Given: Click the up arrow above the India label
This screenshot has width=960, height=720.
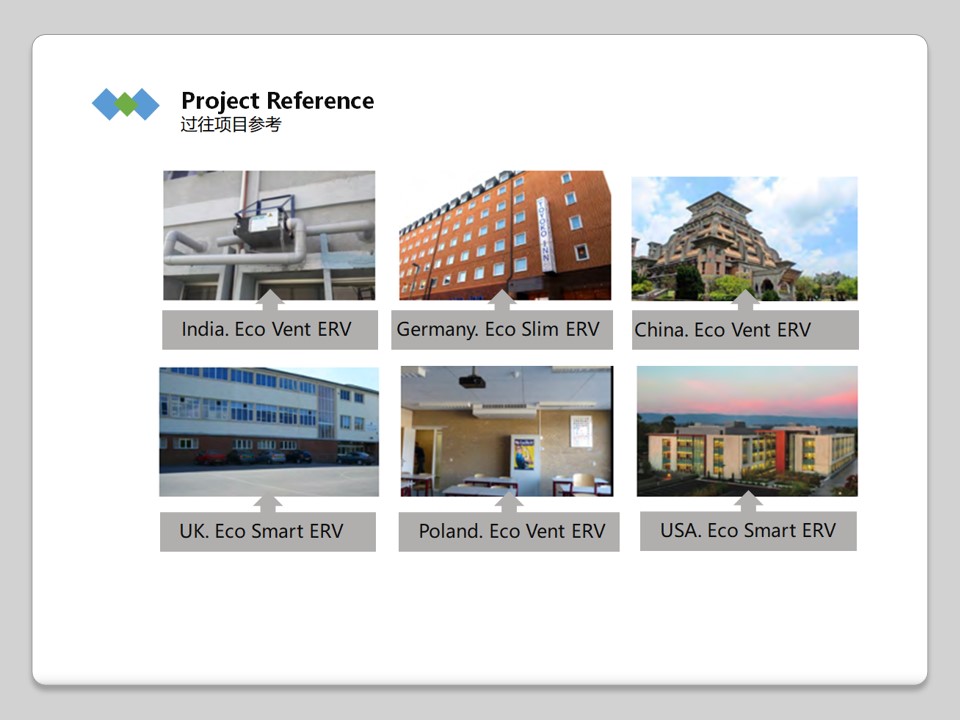Looking at the screenshot, I should 270,301.
